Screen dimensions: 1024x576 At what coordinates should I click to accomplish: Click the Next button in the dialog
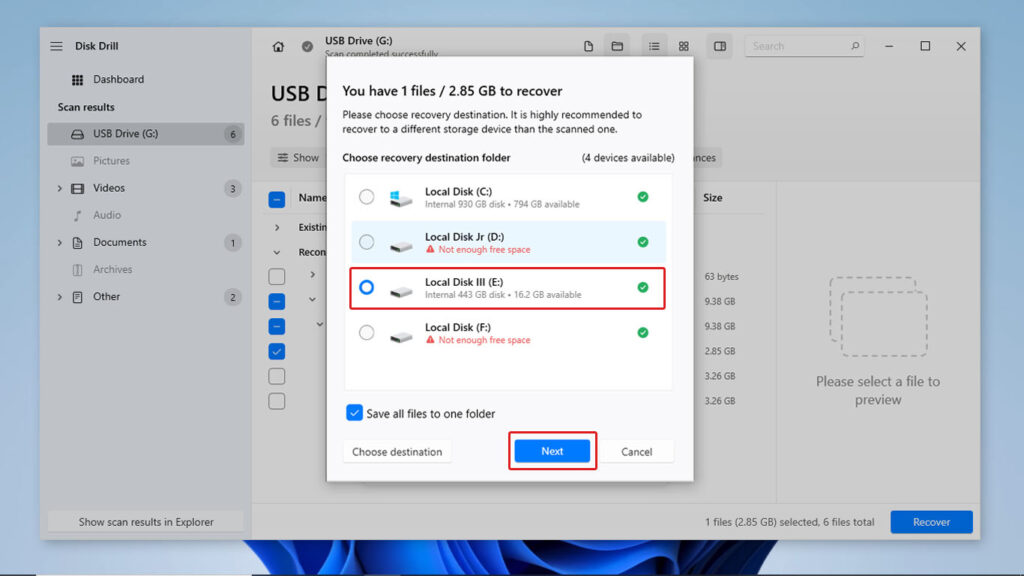(x=552, y=451)
